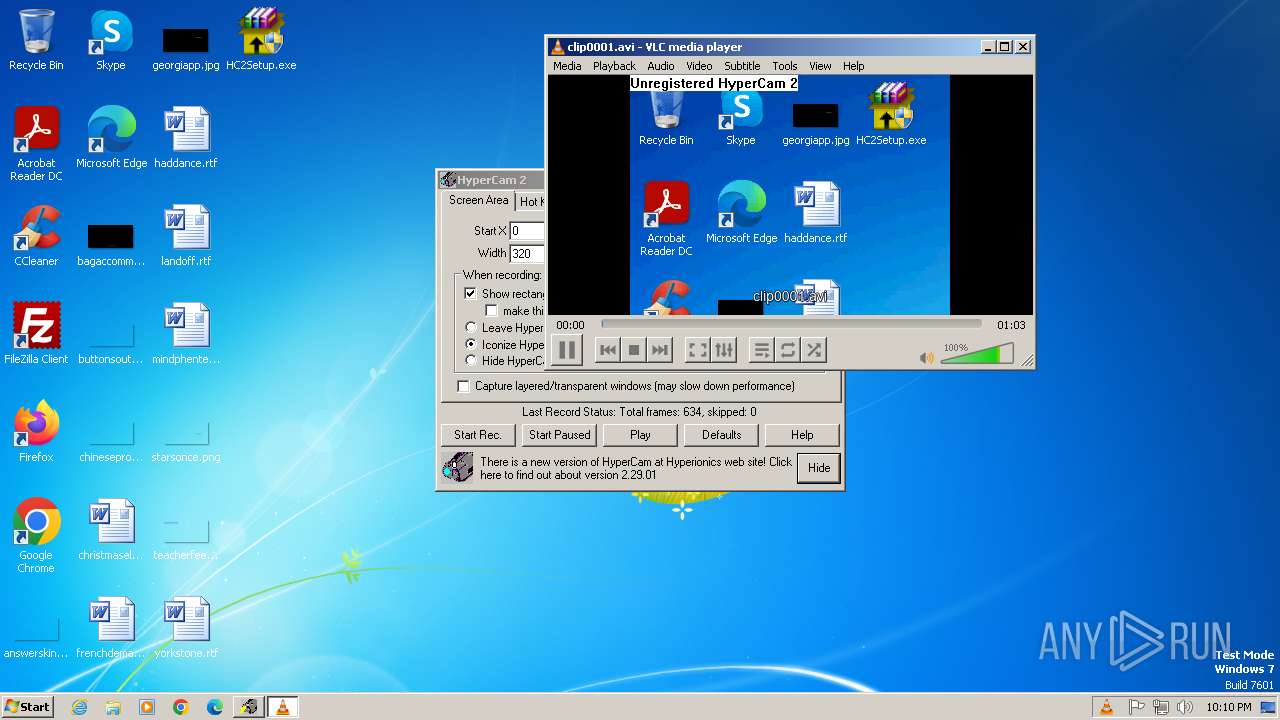
Task: Open VLC View menu
Action: [820, 66]
